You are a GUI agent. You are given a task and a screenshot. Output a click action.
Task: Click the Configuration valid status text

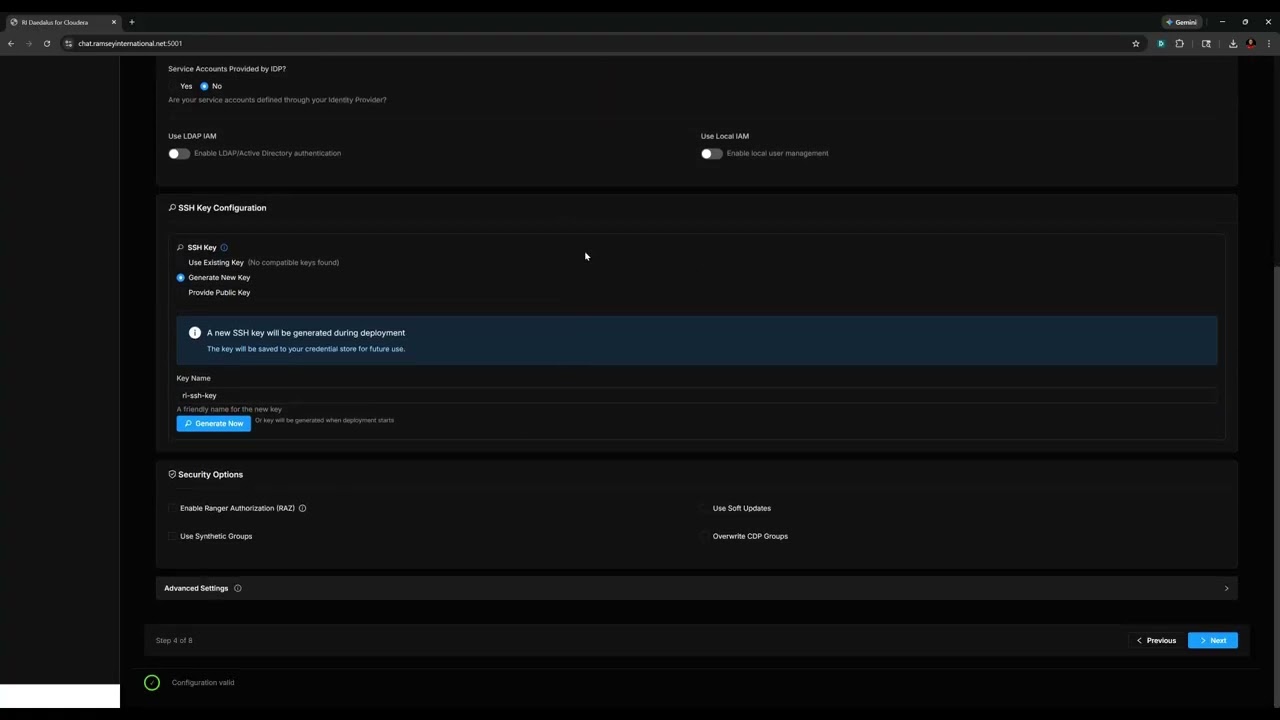[x=203, y=682]
